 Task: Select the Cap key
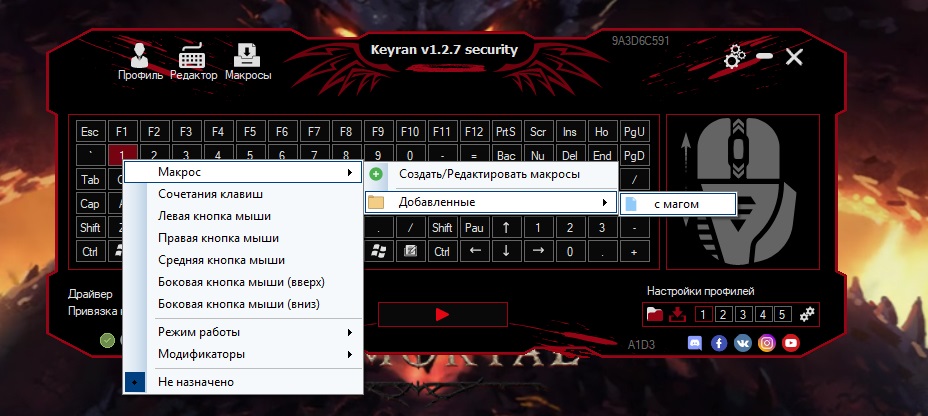(x=90, y=204)
